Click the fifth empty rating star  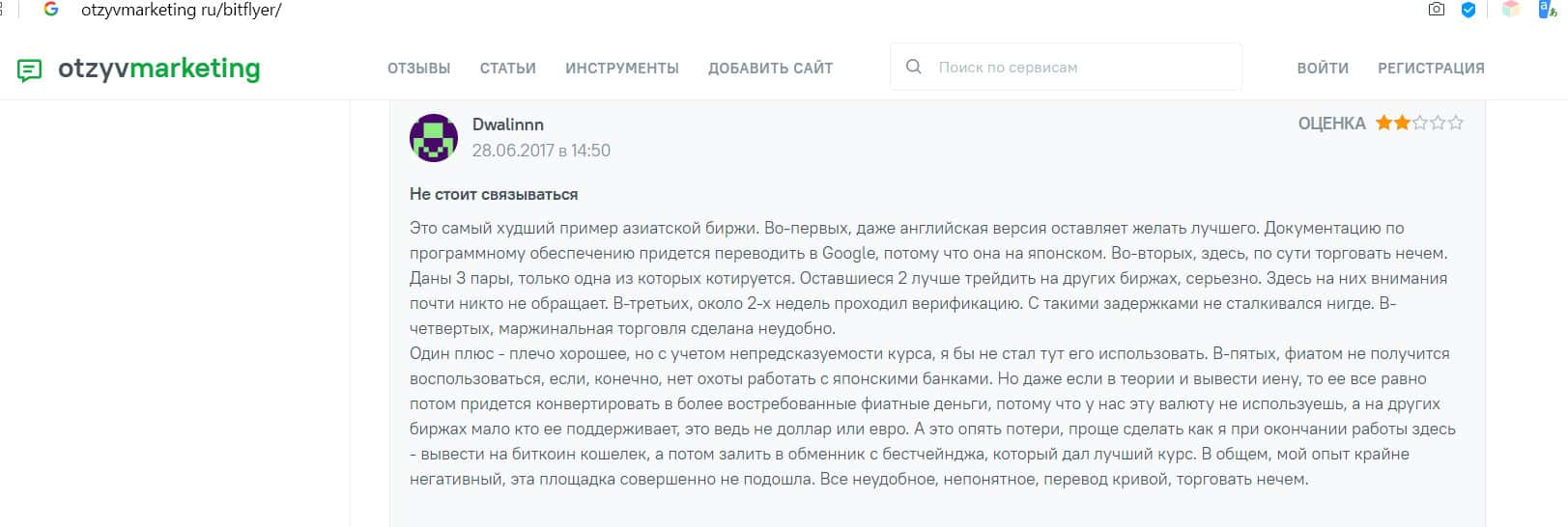[x=1456, y=123]
